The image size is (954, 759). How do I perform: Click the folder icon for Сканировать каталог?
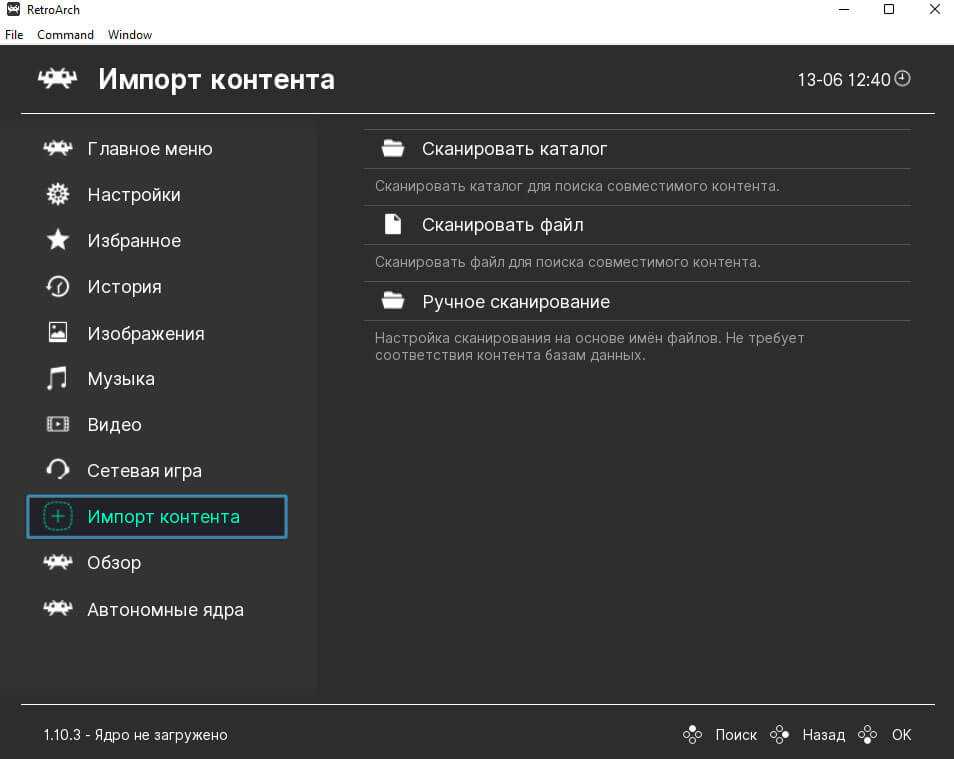[393, 149]
